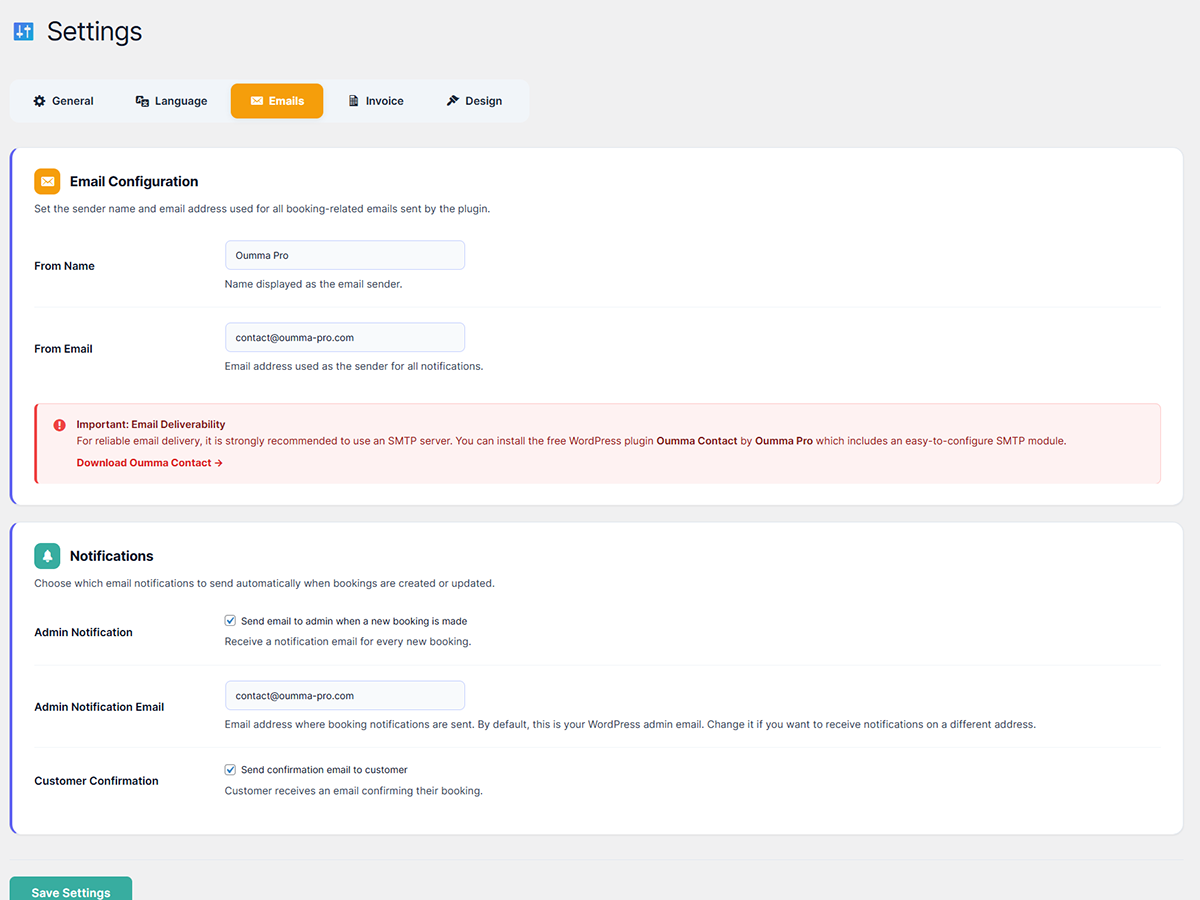Switch to the General tab
Viewport: 1200px width, 900px height.
64,101
